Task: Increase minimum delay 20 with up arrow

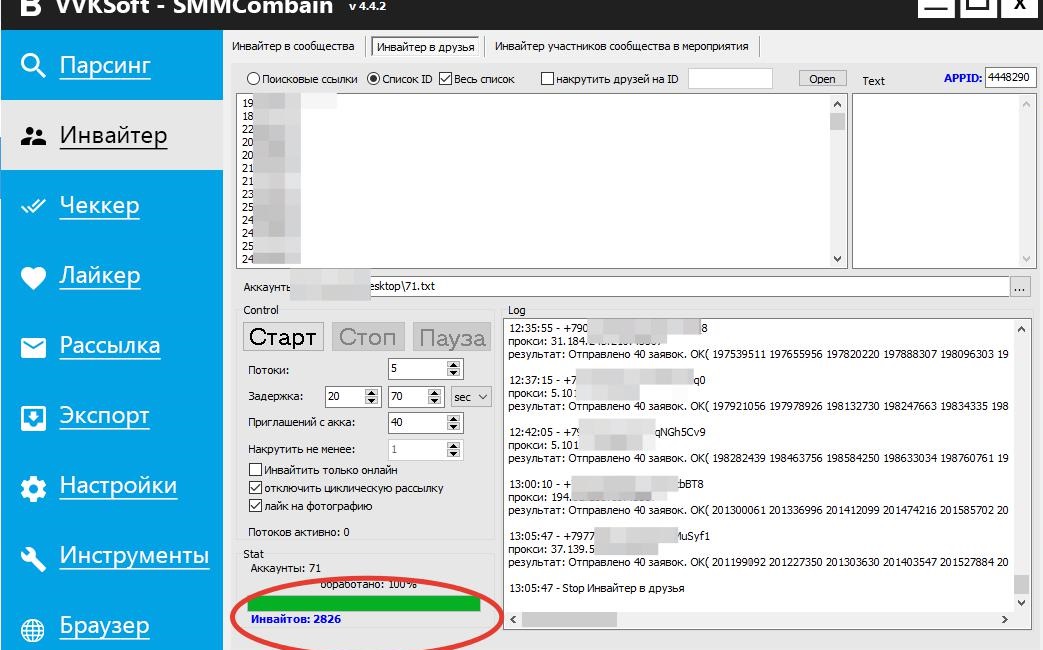Action: point(372,392)
